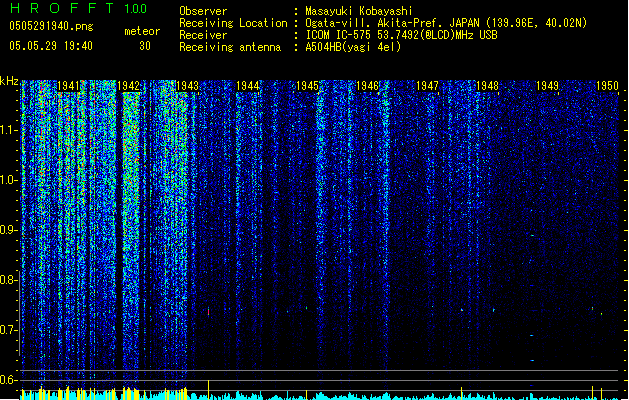The image size is (629, 400).
Task: Click the Receiving antenna label
Action: click(x=230, y=47)
